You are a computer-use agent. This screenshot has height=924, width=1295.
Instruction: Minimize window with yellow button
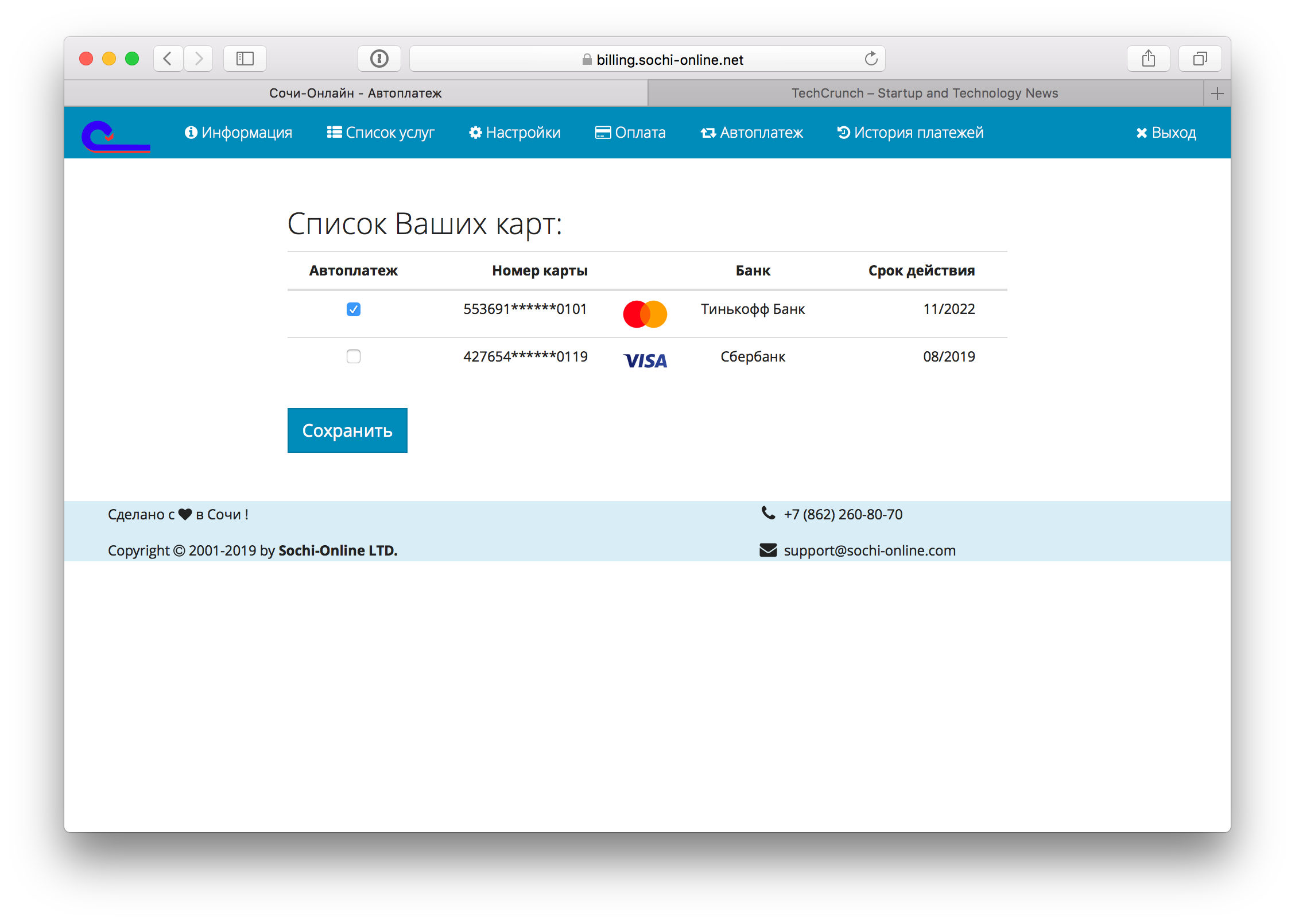(109, 59)
